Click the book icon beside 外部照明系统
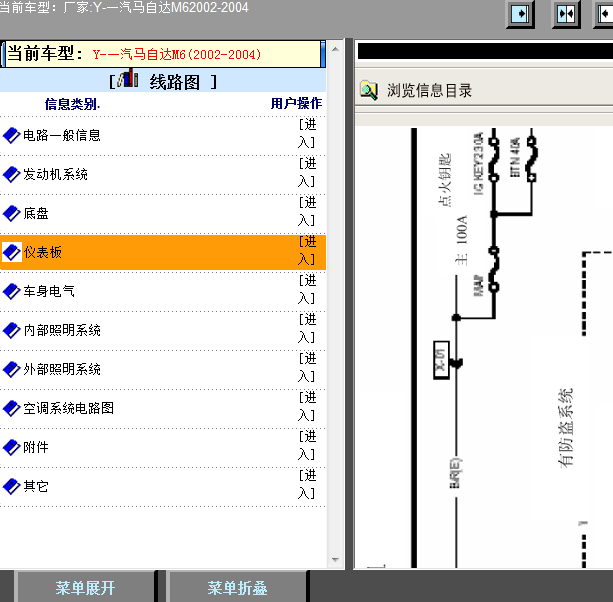The image size is (613, 602). tap(11, 369)
